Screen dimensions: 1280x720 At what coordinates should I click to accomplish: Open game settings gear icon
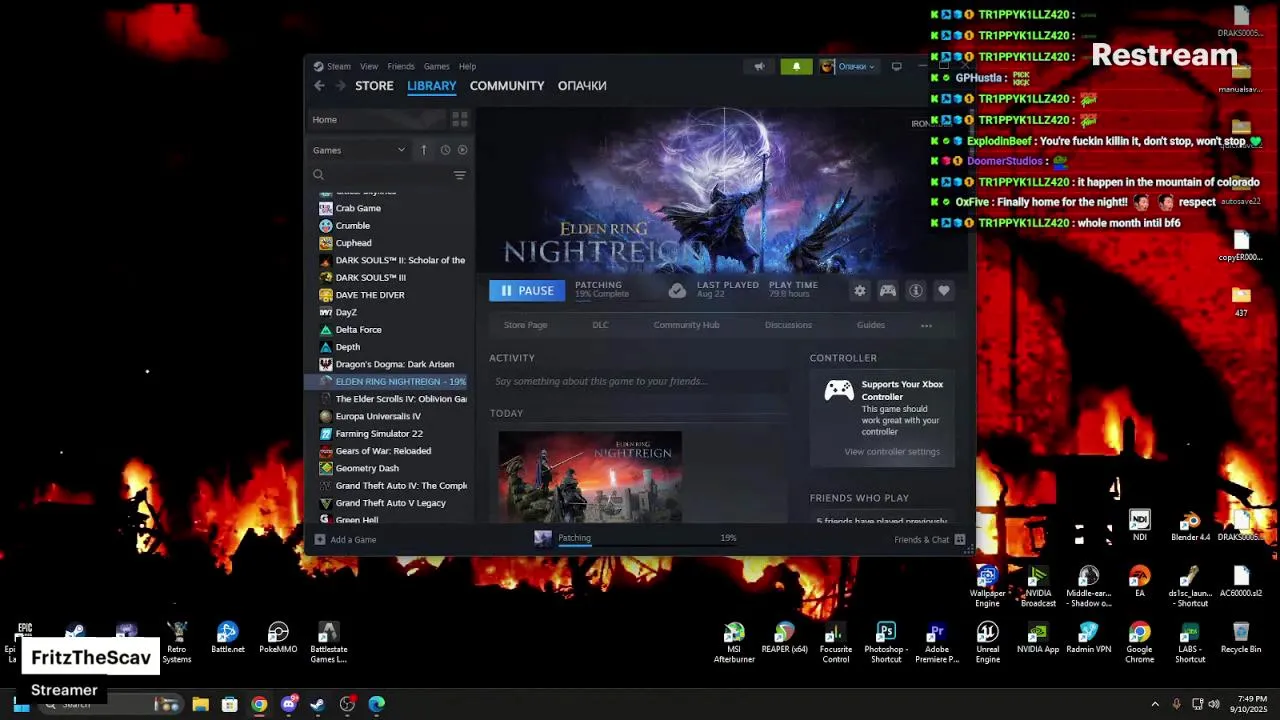(859, 291)
